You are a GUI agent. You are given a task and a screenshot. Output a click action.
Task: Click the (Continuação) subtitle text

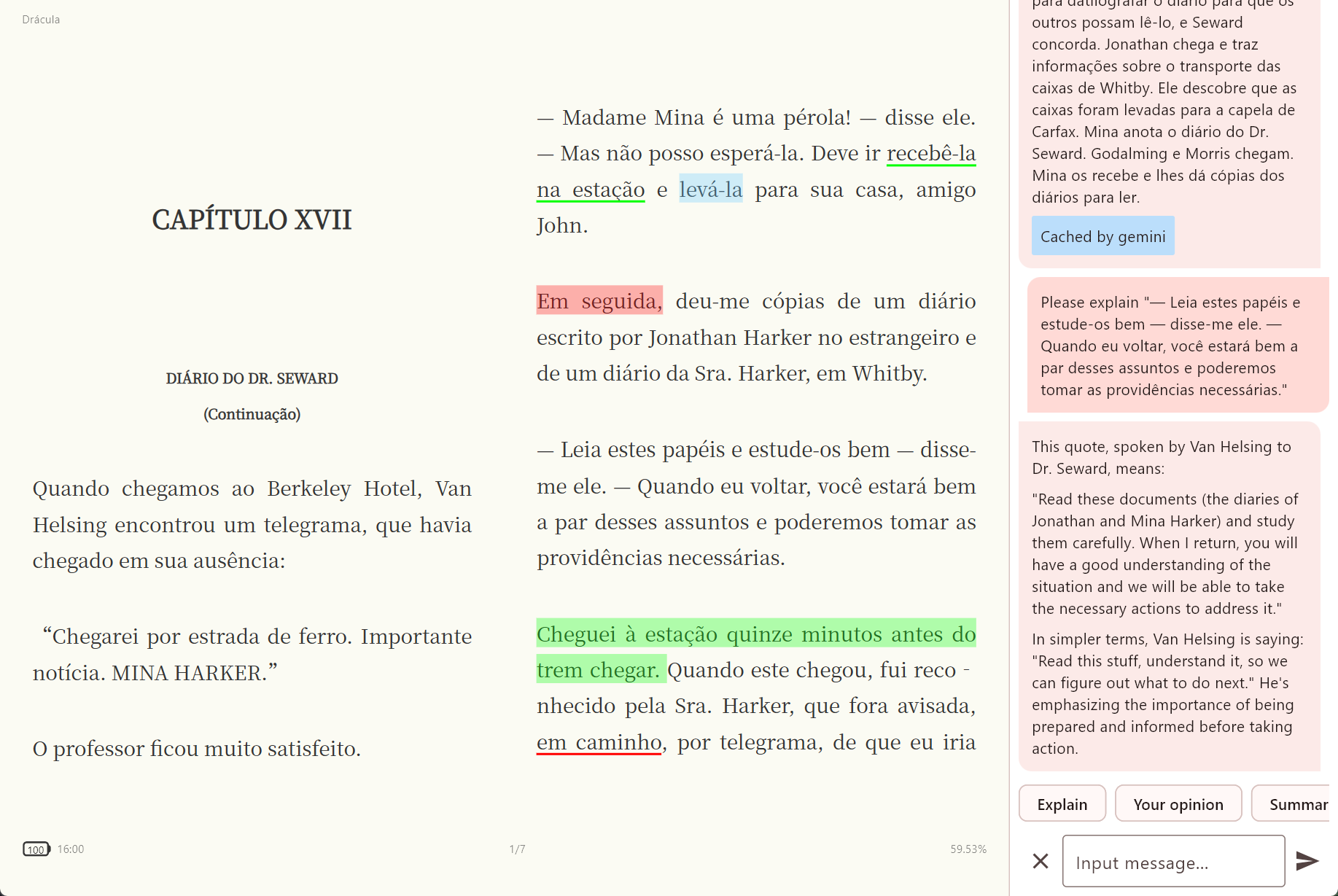[252, 413]
